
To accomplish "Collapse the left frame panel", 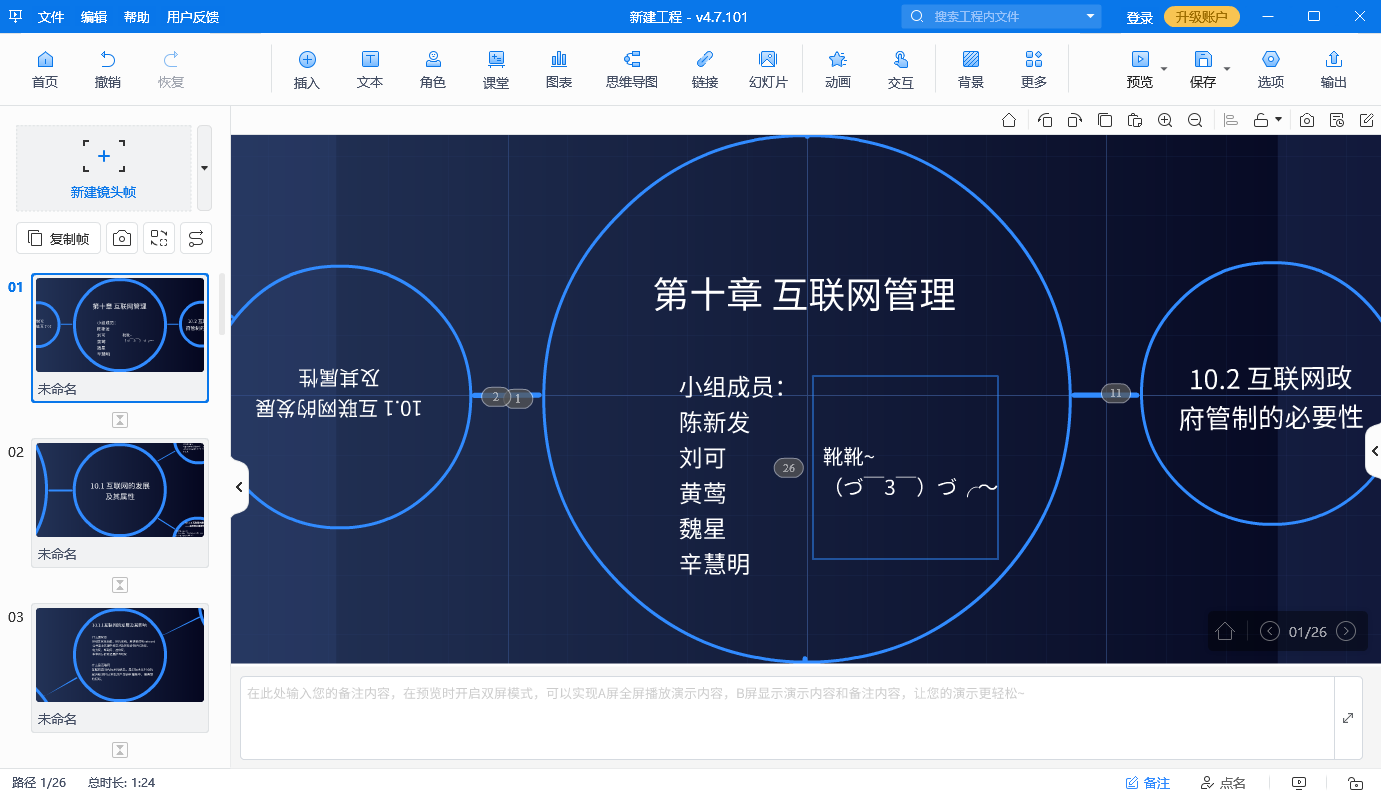I will (x=239, y=487).
